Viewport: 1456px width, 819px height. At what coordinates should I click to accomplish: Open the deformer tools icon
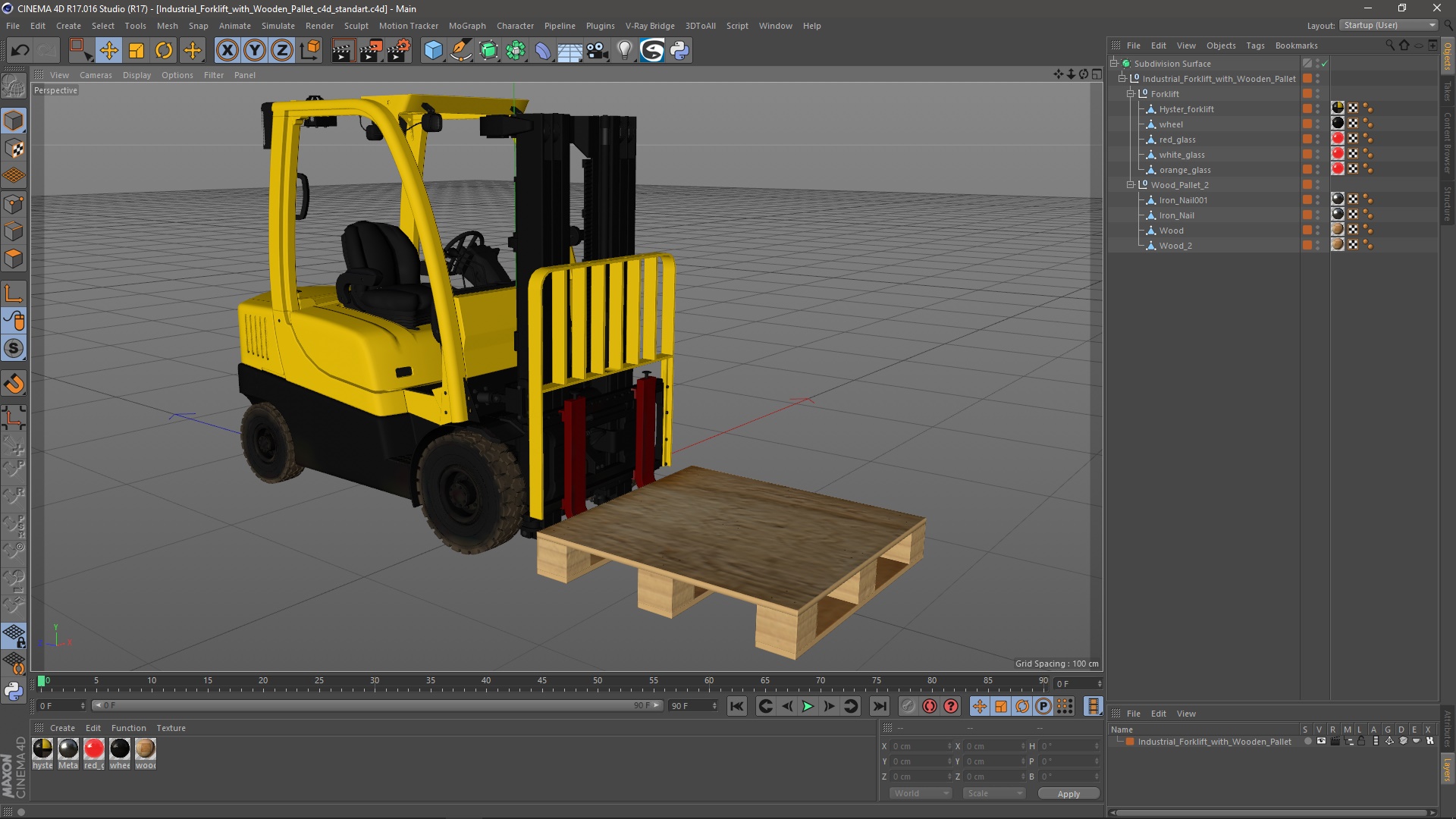pyautogui.click(x=543, y=51)
